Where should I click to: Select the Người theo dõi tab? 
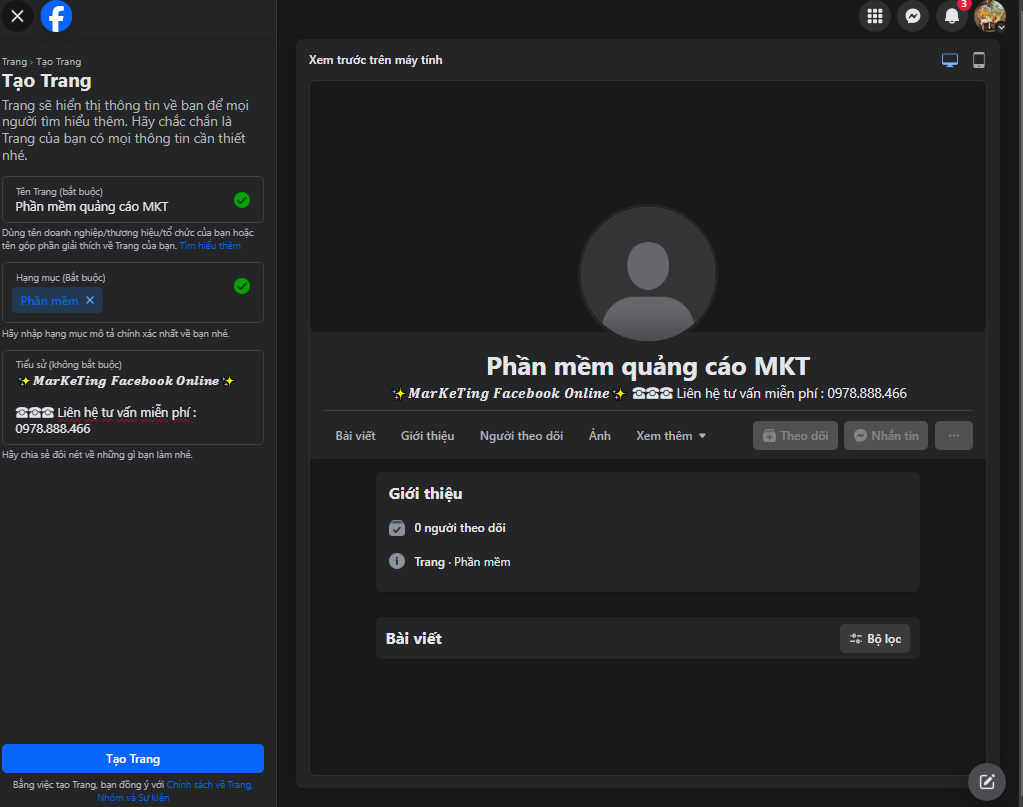521,436
